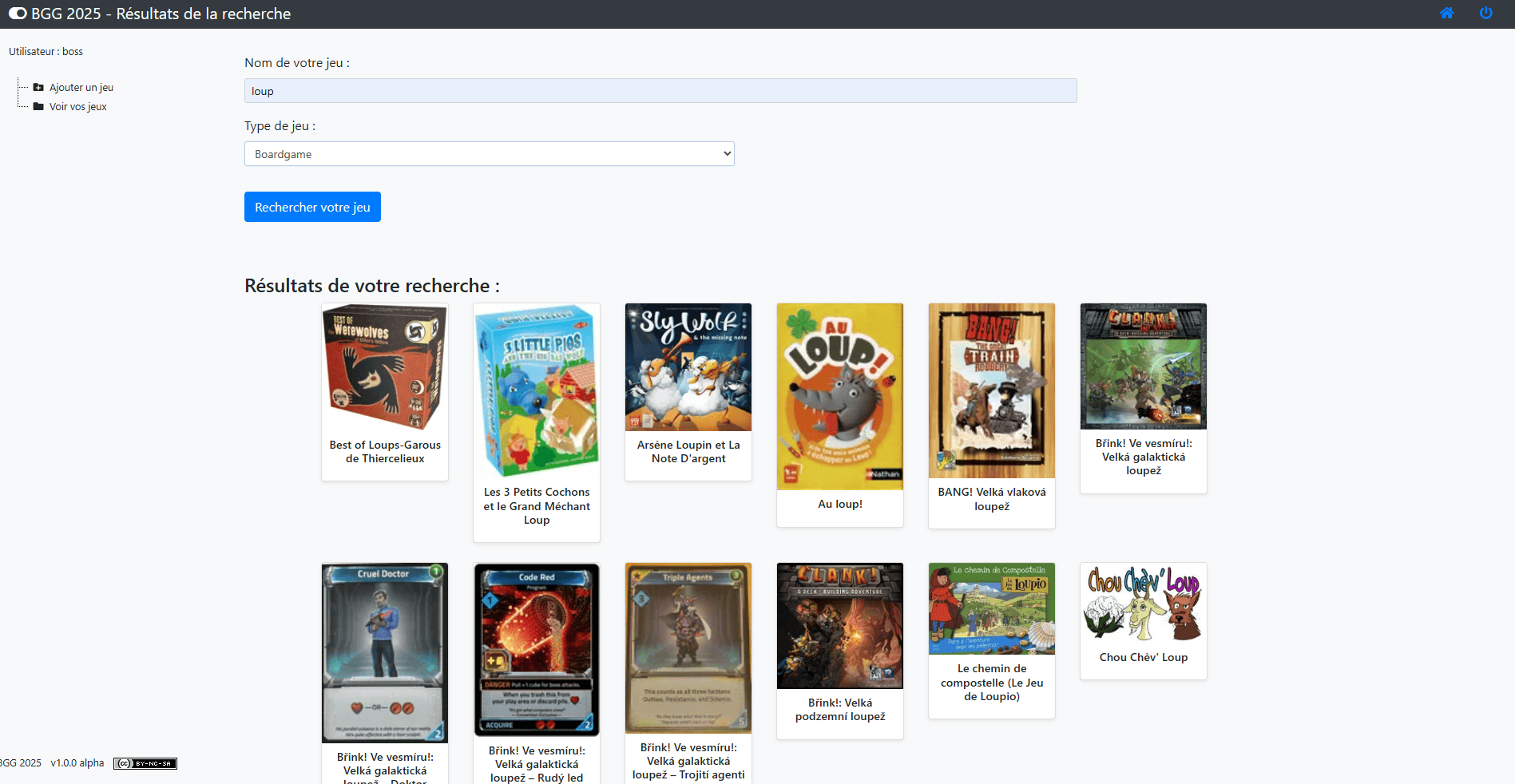Open Clank! In Space cover image
The width and height of the screenshot is (1515, 784).
click(1144, 366)
